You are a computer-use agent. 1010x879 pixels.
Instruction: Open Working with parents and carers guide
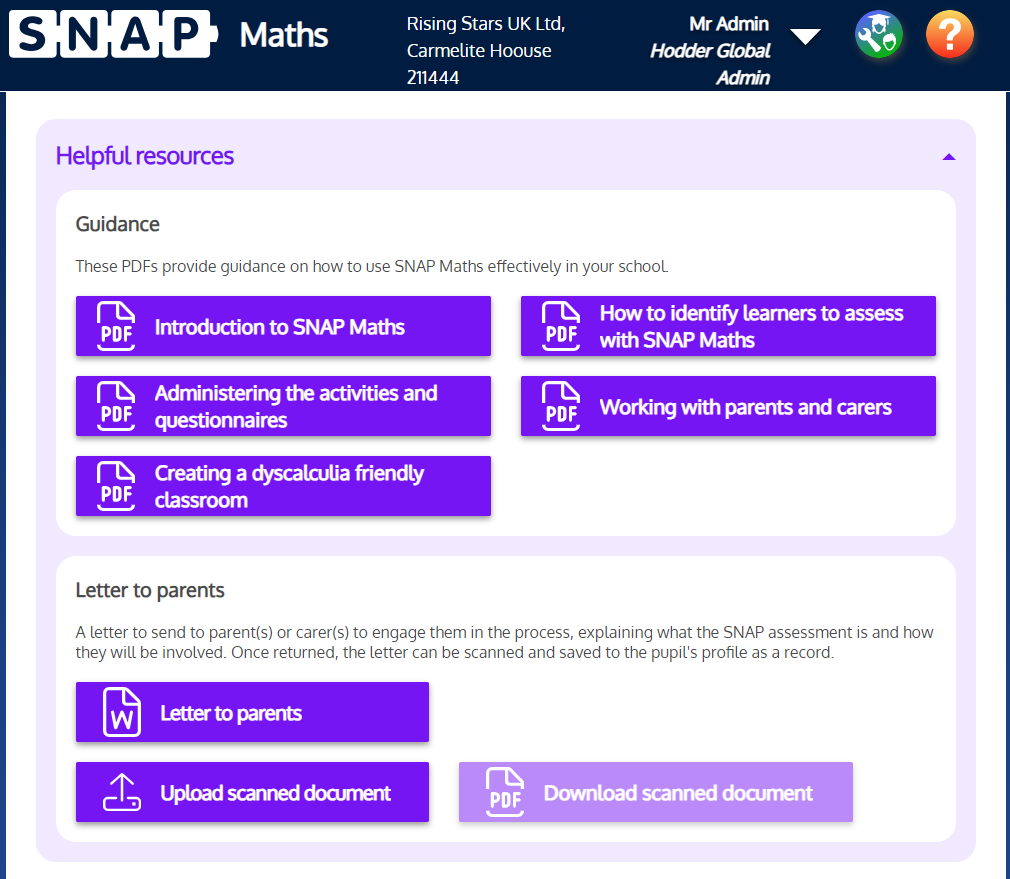pos(745,407)
